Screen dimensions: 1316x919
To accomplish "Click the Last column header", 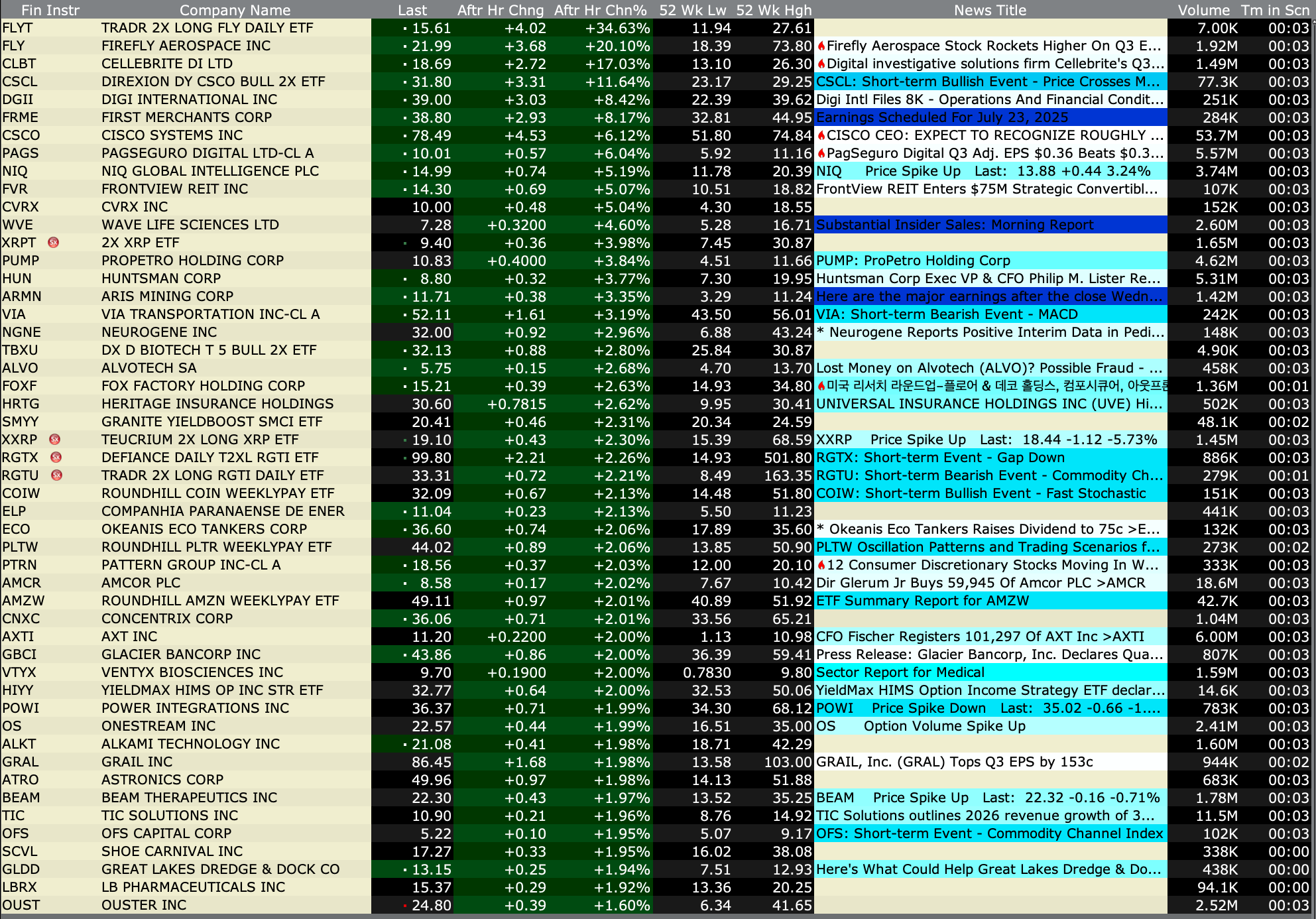I will [x=412, y=10].
